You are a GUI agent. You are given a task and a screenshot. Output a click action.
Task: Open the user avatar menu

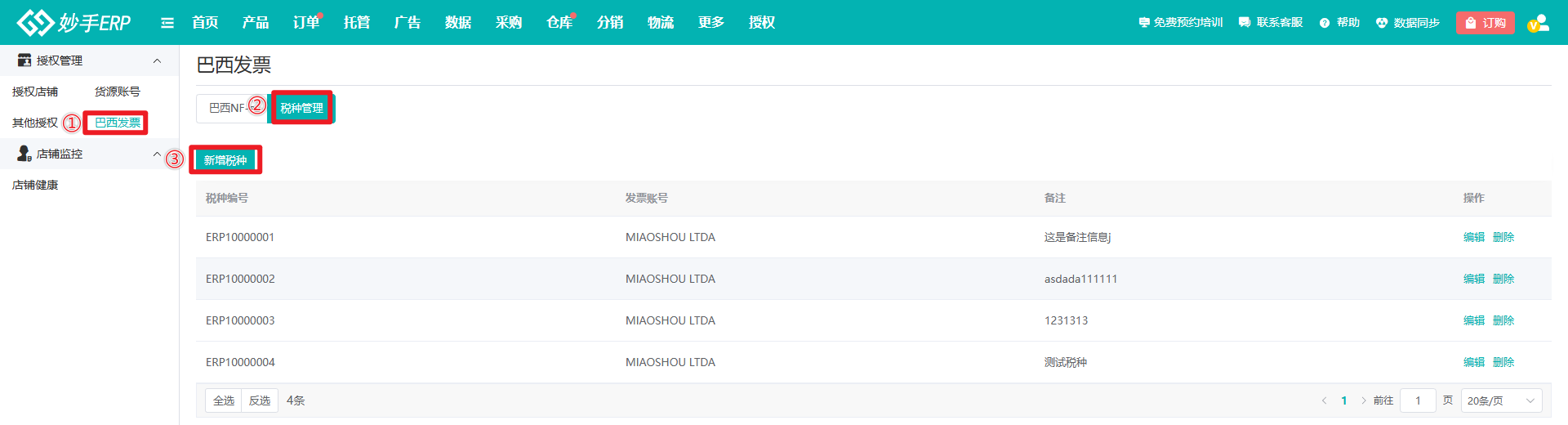(1539, 23)
